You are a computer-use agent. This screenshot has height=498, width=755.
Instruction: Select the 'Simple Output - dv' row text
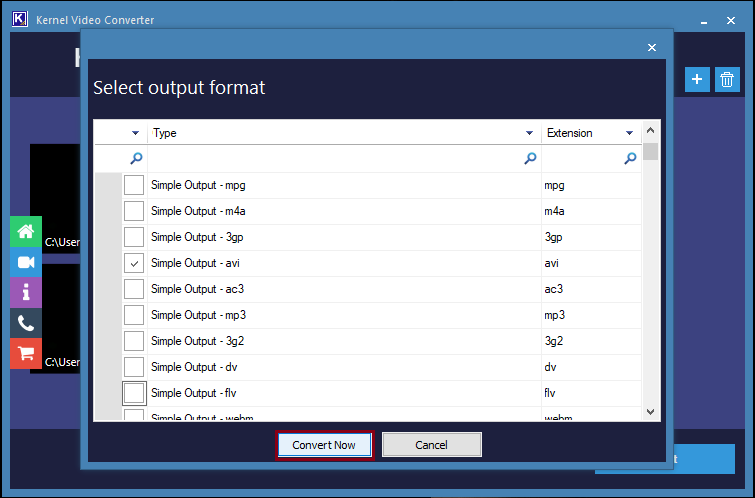pos(195,367)
